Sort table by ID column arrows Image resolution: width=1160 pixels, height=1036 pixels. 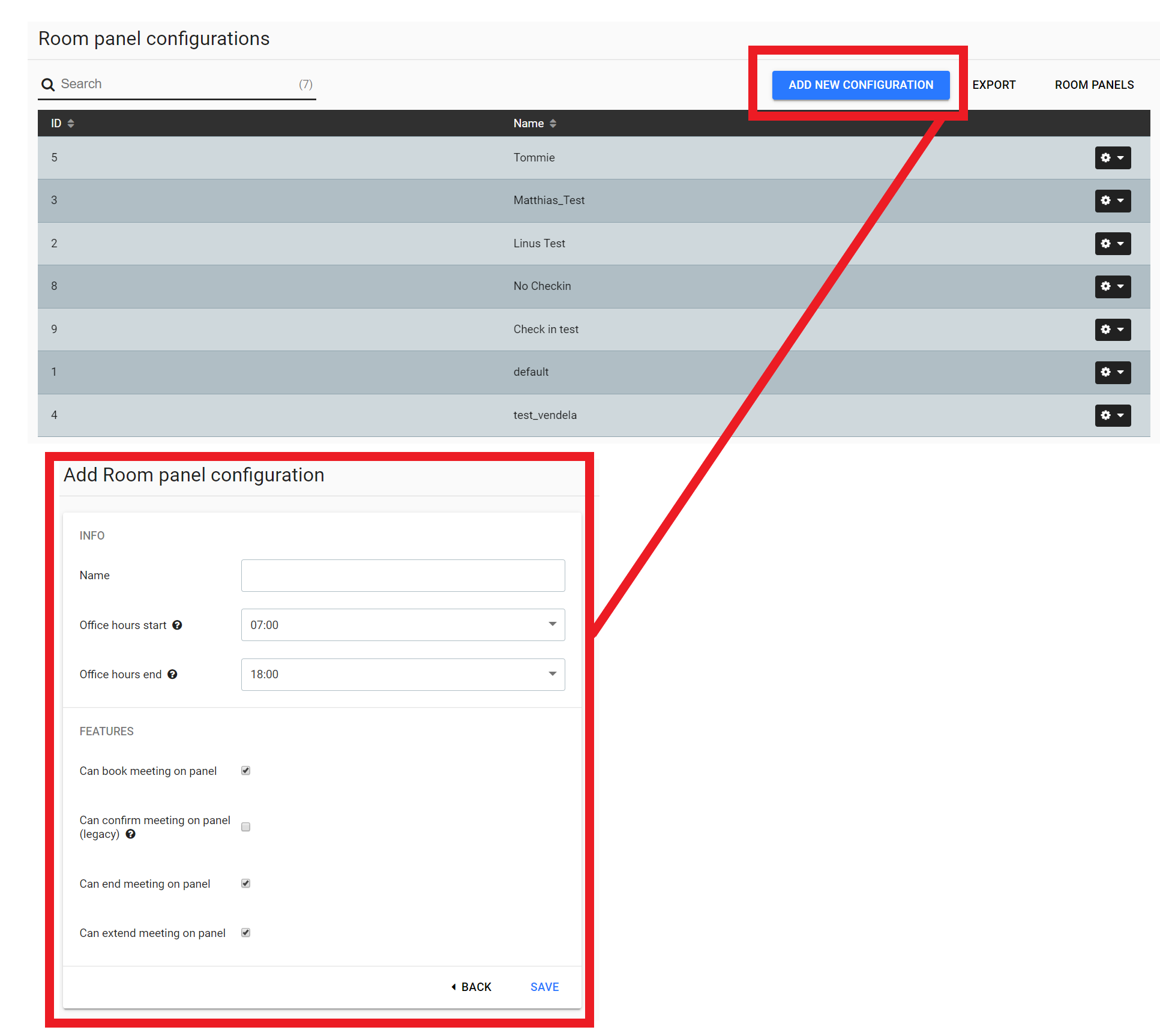71,123
